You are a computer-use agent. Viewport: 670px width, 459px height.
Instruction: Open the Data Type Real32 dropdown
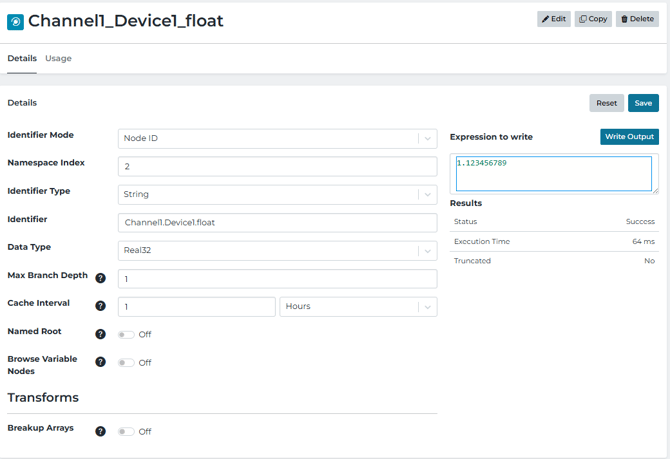[277, 251]
